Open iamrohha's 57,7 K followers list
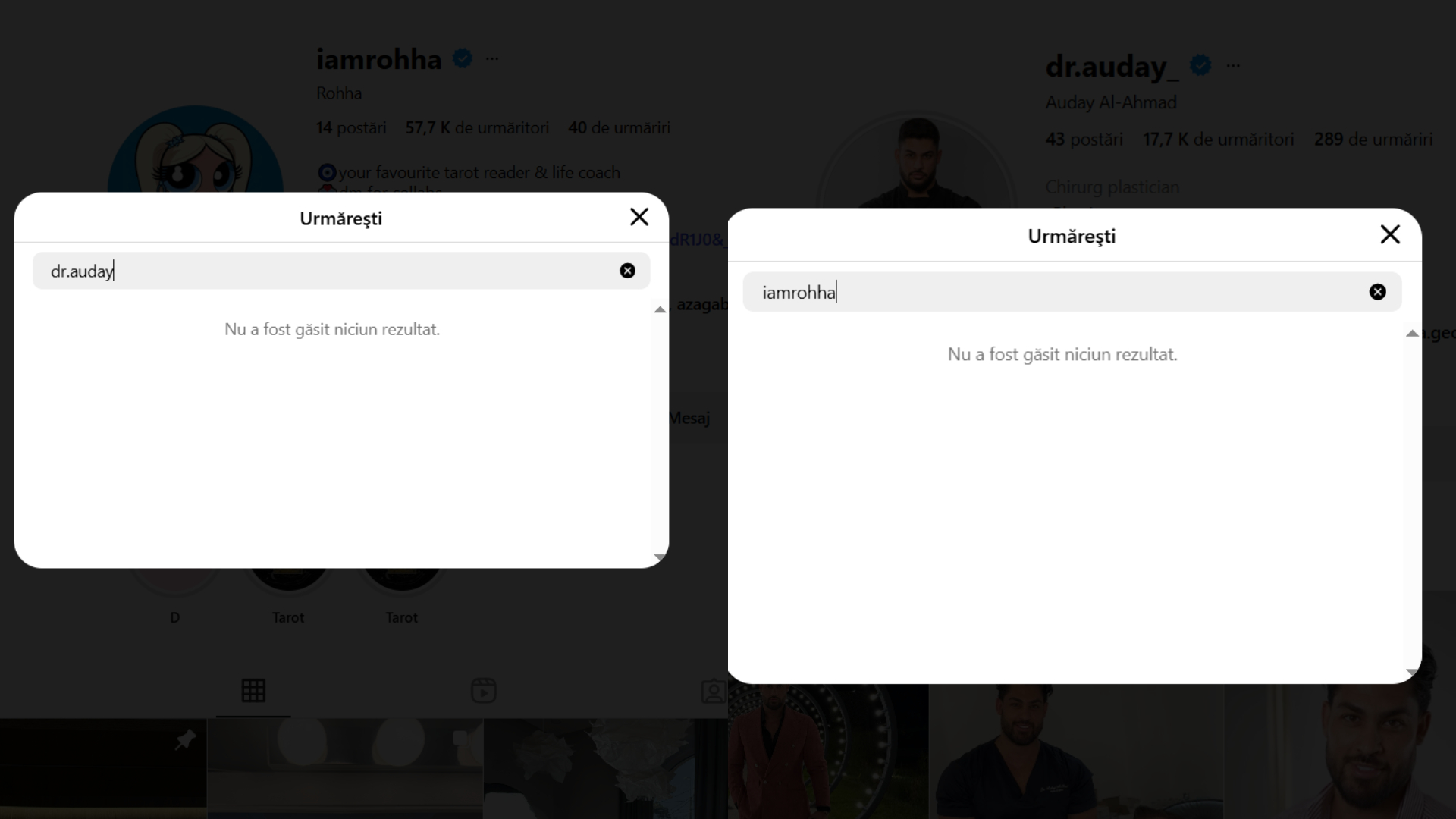Image resolution: width=1456 pixels, height=819 pixels. pos(477,127)
